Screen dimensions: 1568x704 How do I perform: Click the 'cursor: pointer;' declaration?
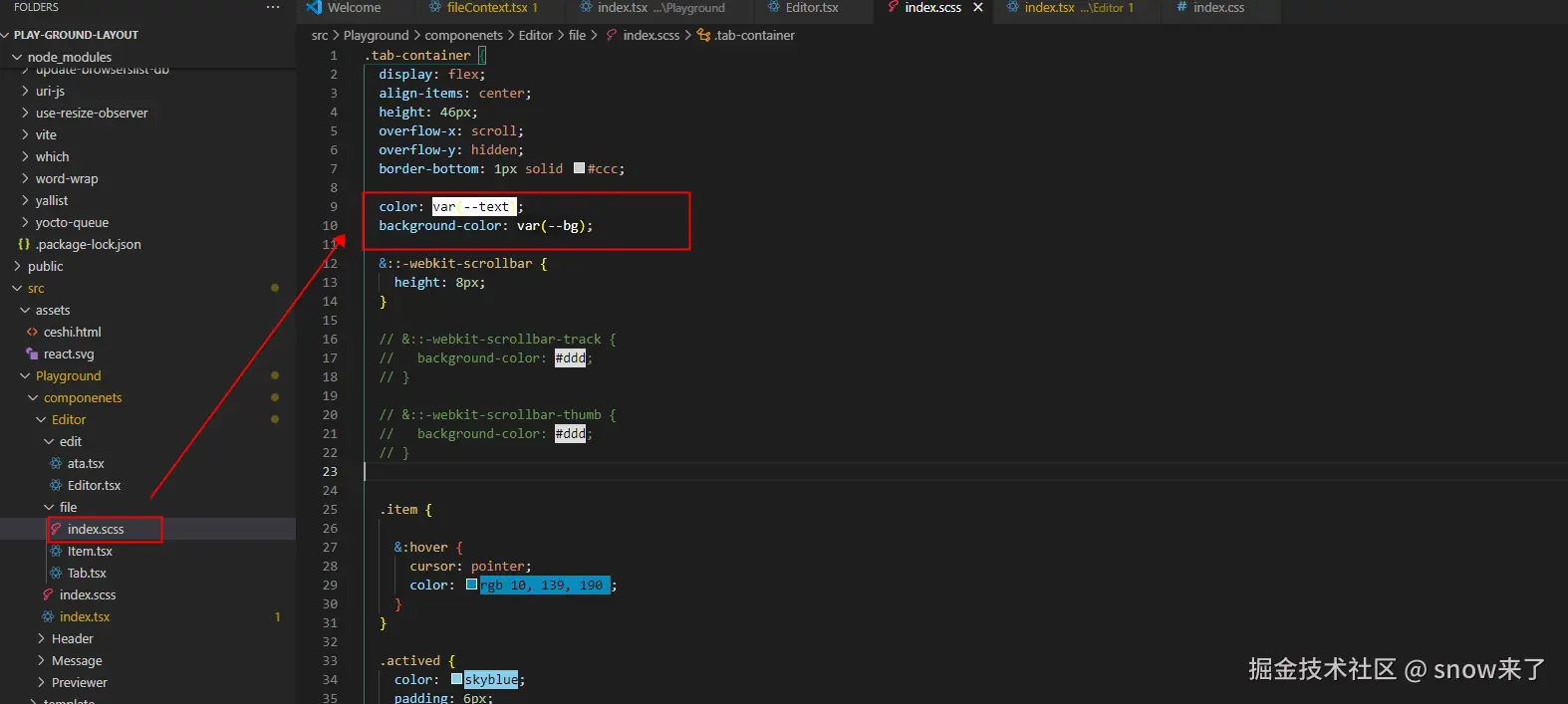pyautogui.click(x=470, y=566)
